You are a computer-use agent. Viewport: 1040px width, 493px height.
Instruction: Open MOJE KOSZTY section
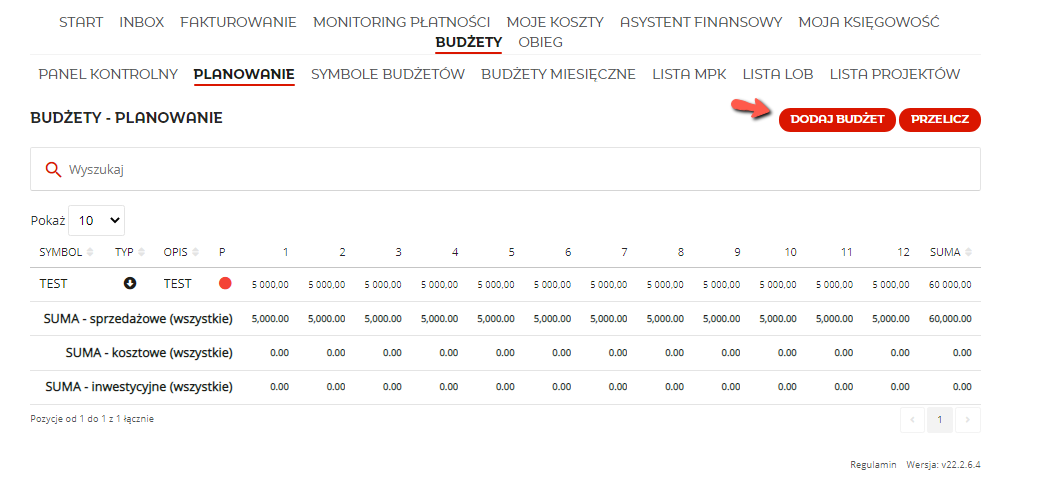coord(555,22)
